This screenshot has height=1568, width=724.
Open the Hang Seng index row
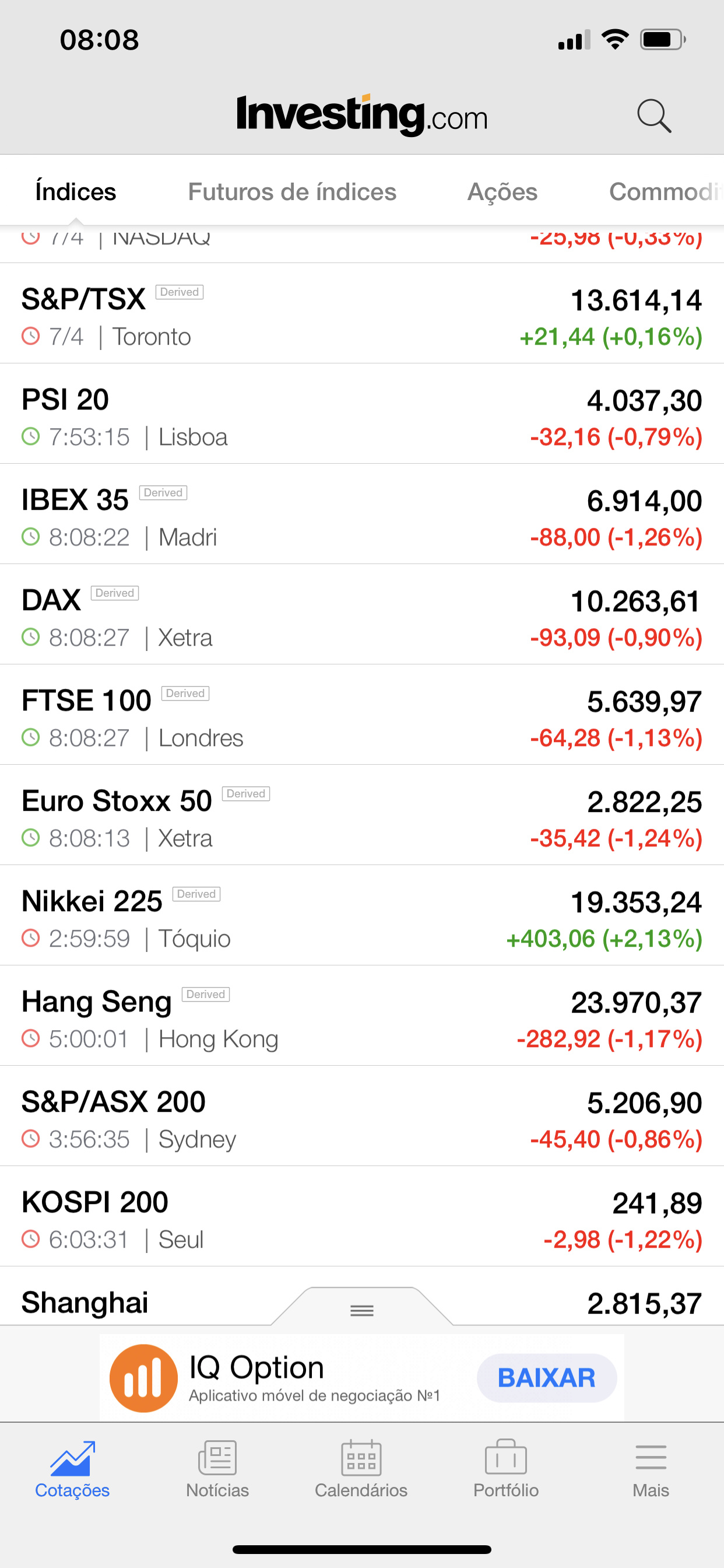pos(362,1016)
